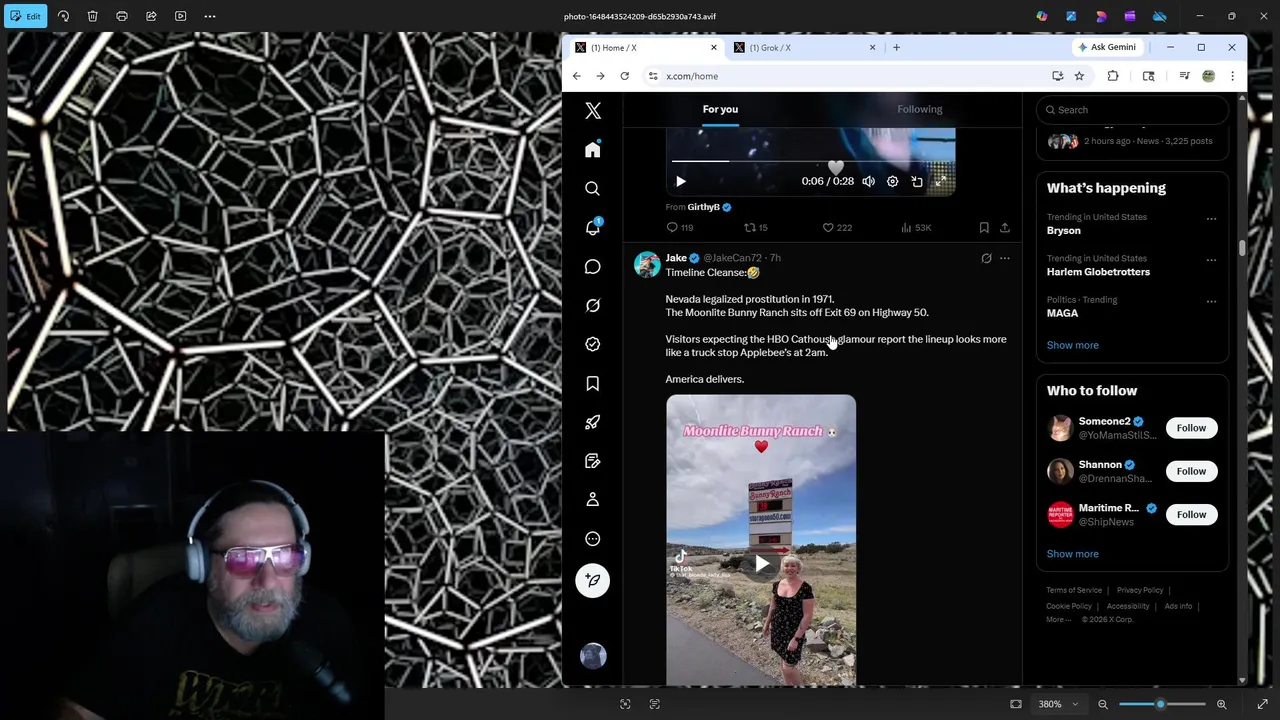
Task: Close the Grok / X tab
Action: click(872, 47)
